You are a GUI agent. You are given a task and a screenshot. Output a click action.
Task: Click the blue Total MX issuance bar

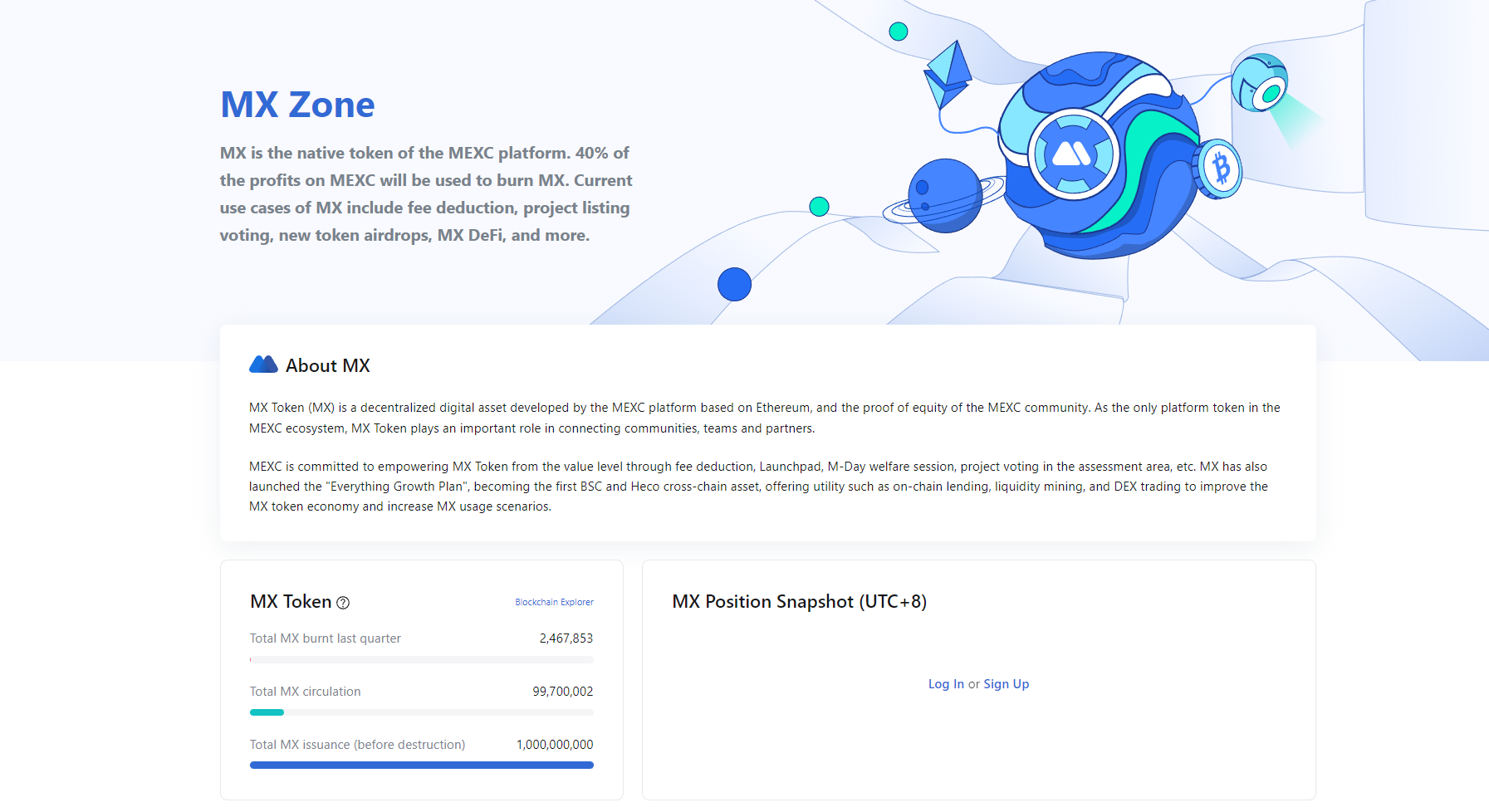click(421, 765)
